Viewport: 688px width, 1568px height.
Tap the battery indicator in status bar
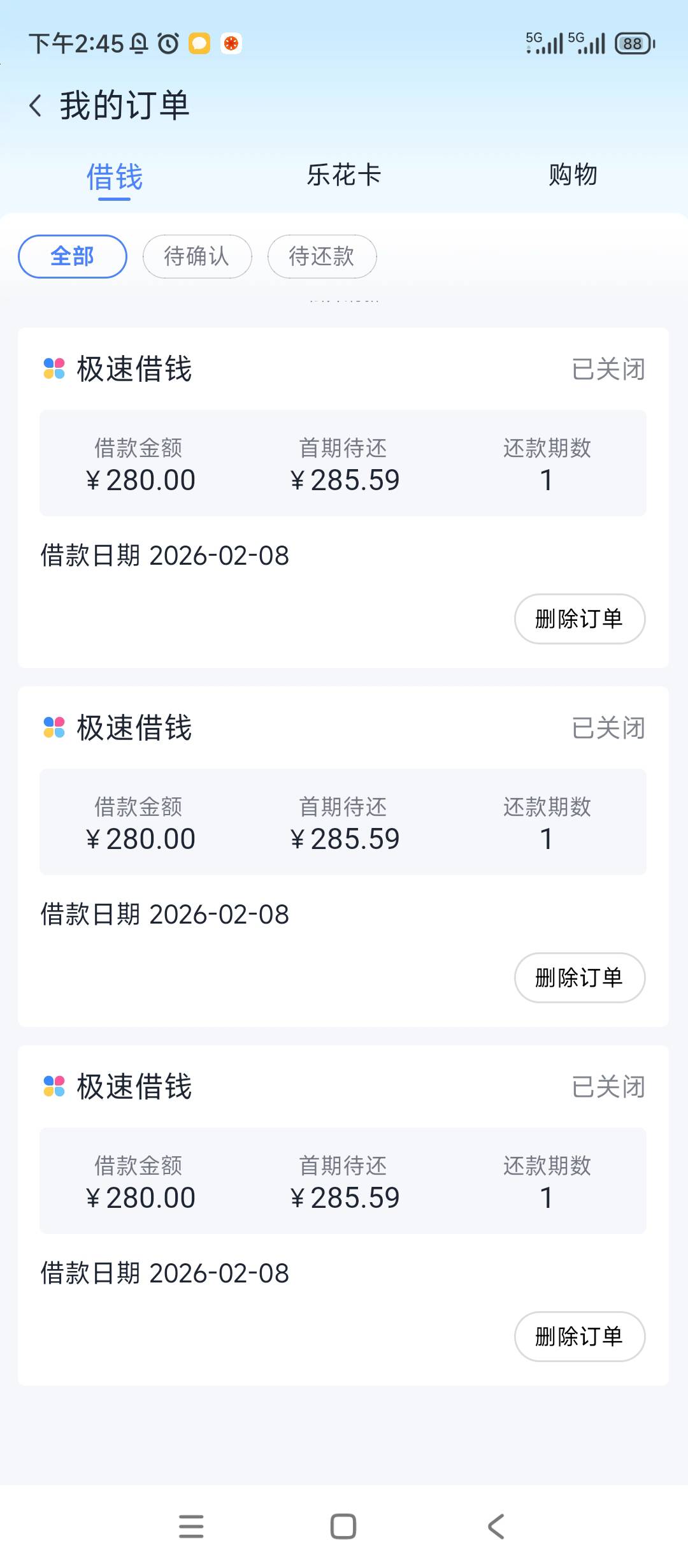[x=634, y=43]
